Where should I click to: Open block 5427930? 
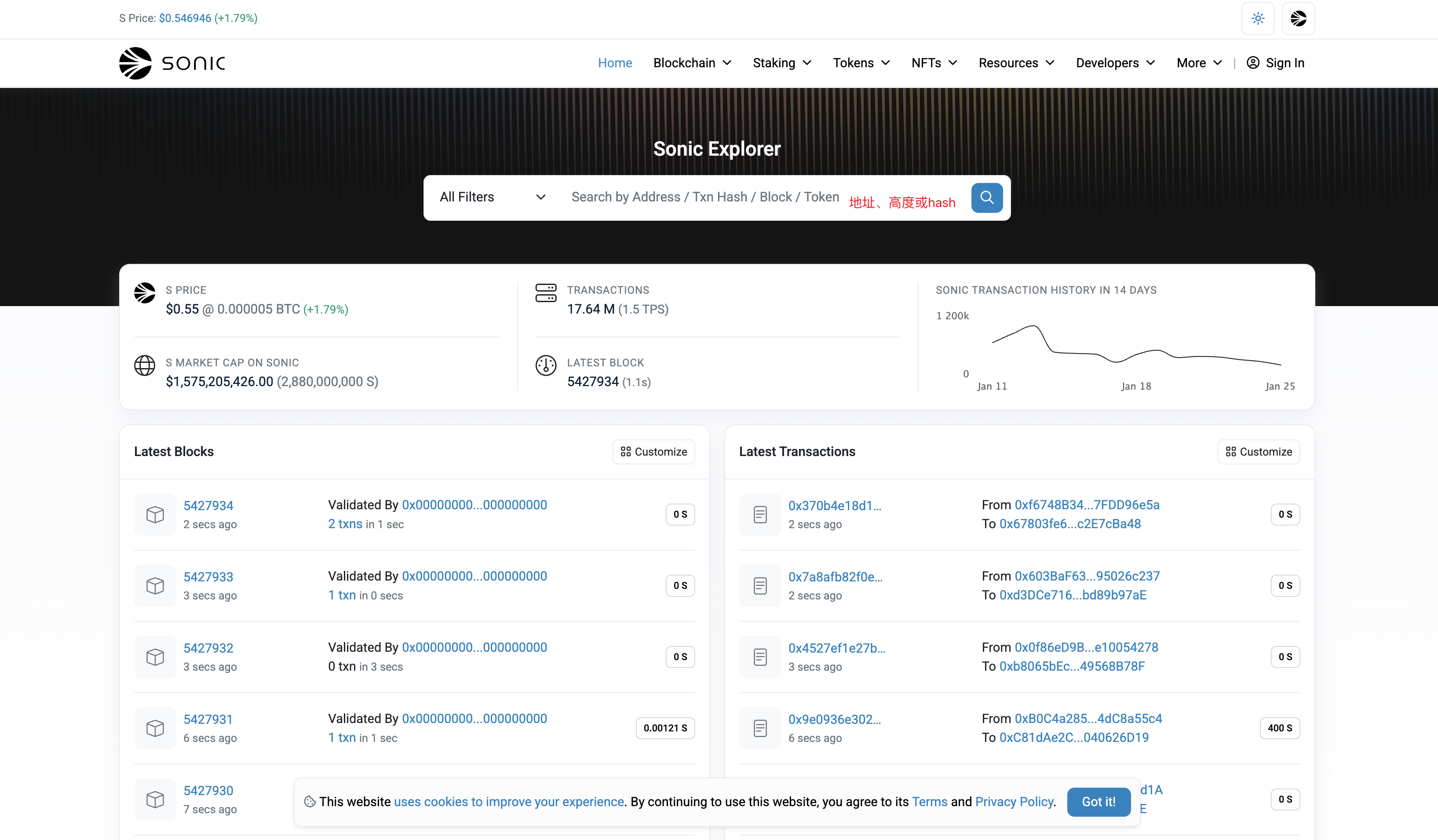tap(208, 791)
